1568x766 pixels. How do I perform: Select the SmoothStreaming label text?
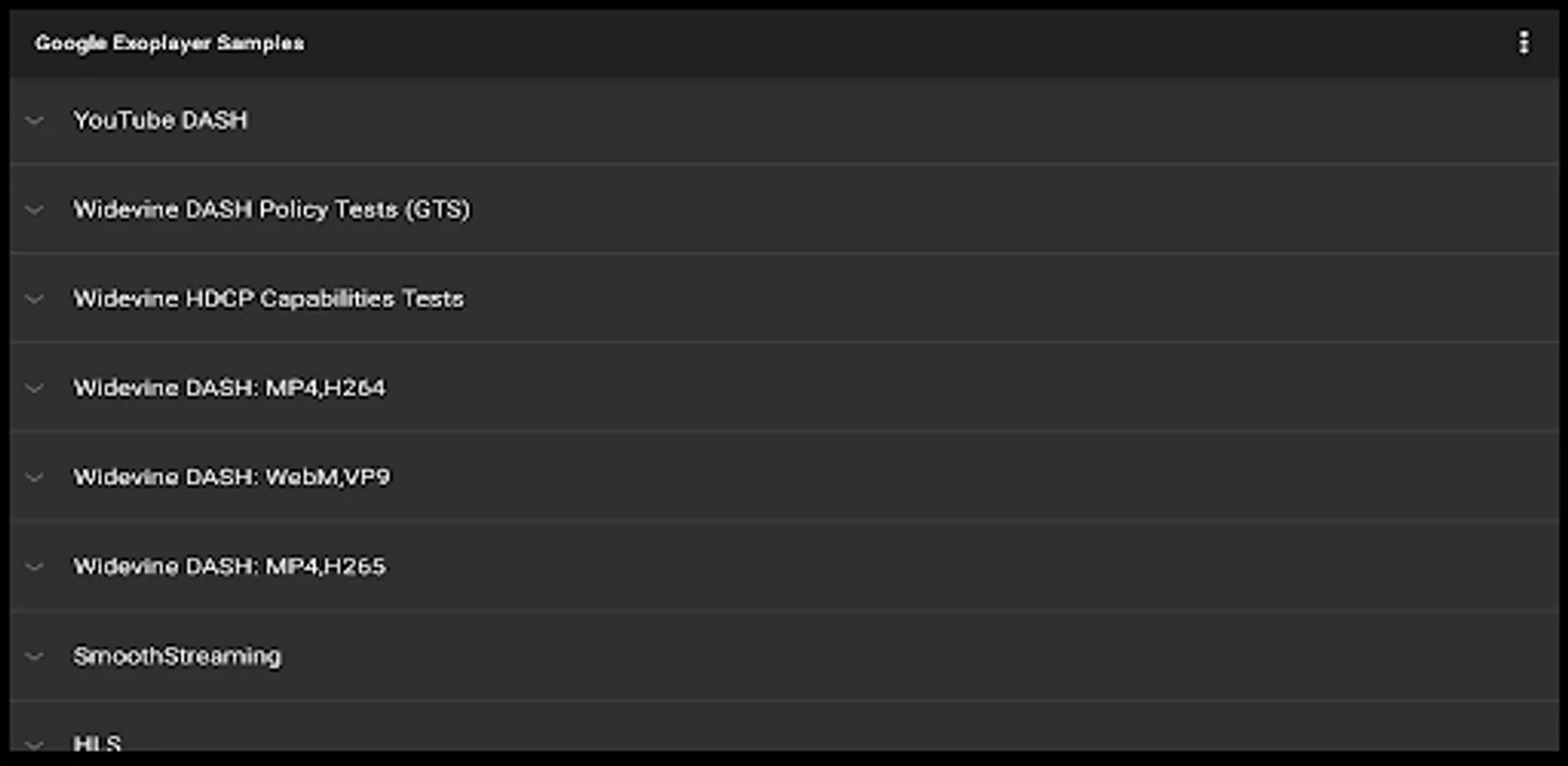point(177,656)
